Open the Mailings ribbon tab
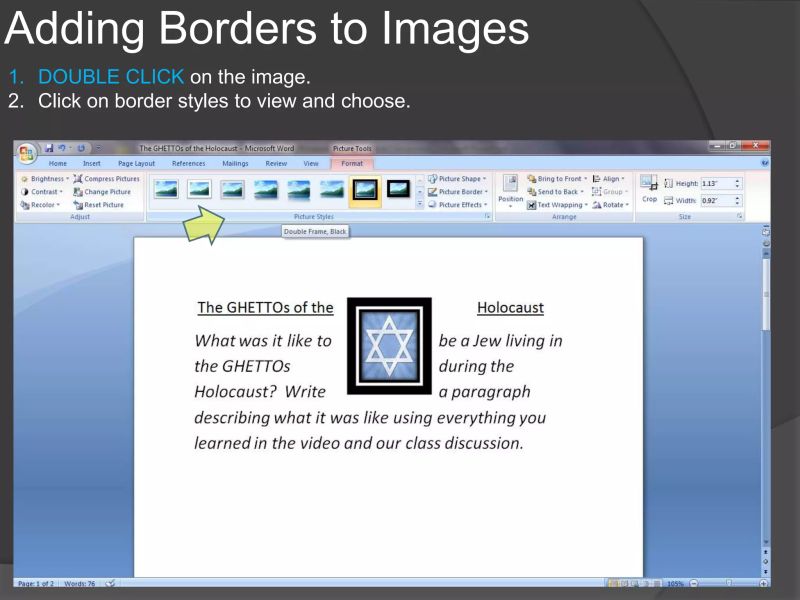 pos(234,163)
